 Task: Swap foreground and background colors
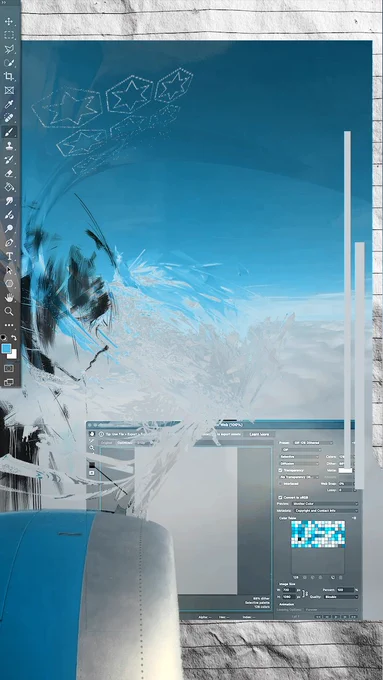(14, 337)
